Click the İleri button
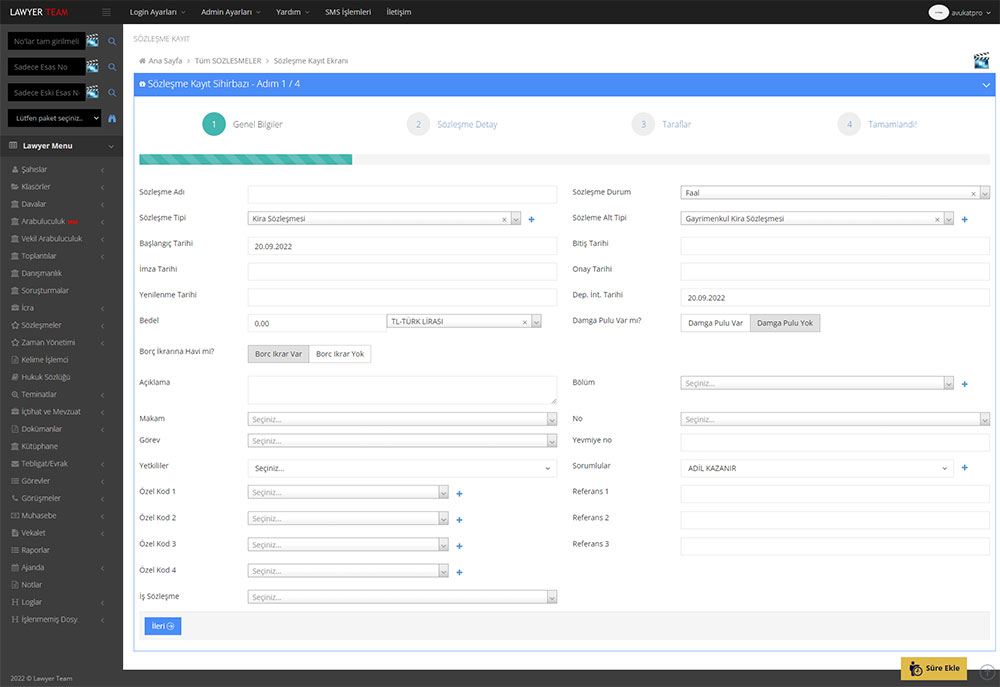 click(x=163, y=626)
